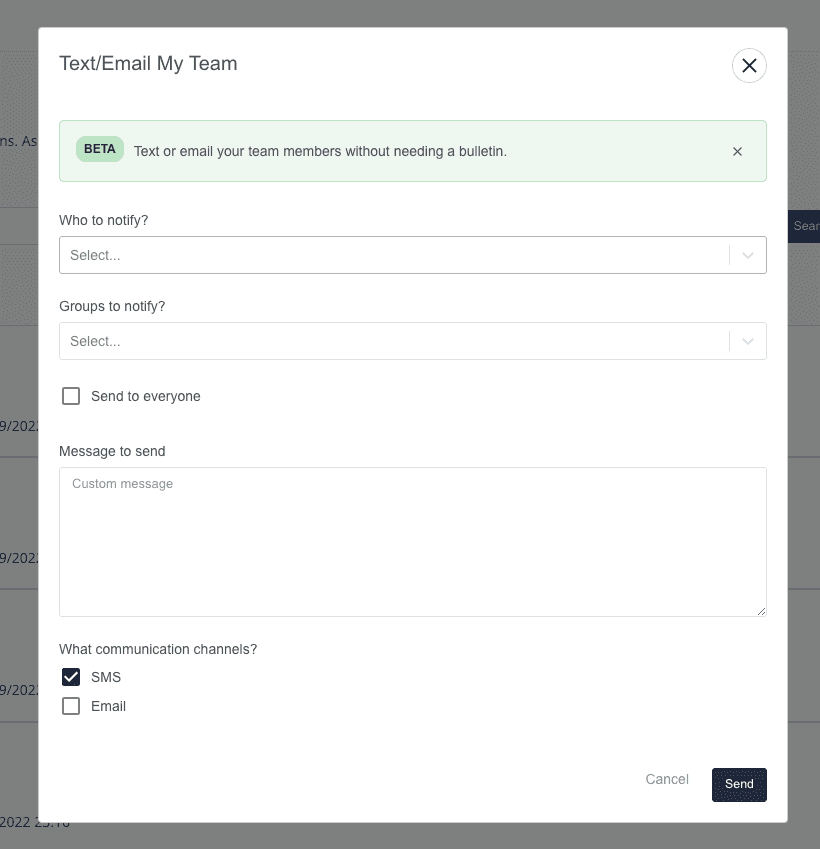820x849 pixels.
Task: Expand the recipient Select... field
Action: coord(400,255)
